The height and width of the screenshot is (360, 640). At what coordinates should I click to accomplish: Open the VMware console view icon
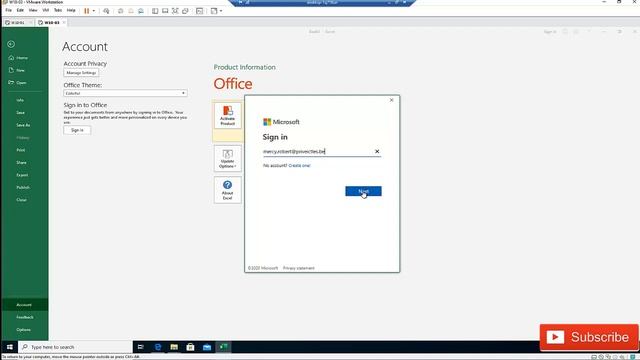(x=199, y=11)
